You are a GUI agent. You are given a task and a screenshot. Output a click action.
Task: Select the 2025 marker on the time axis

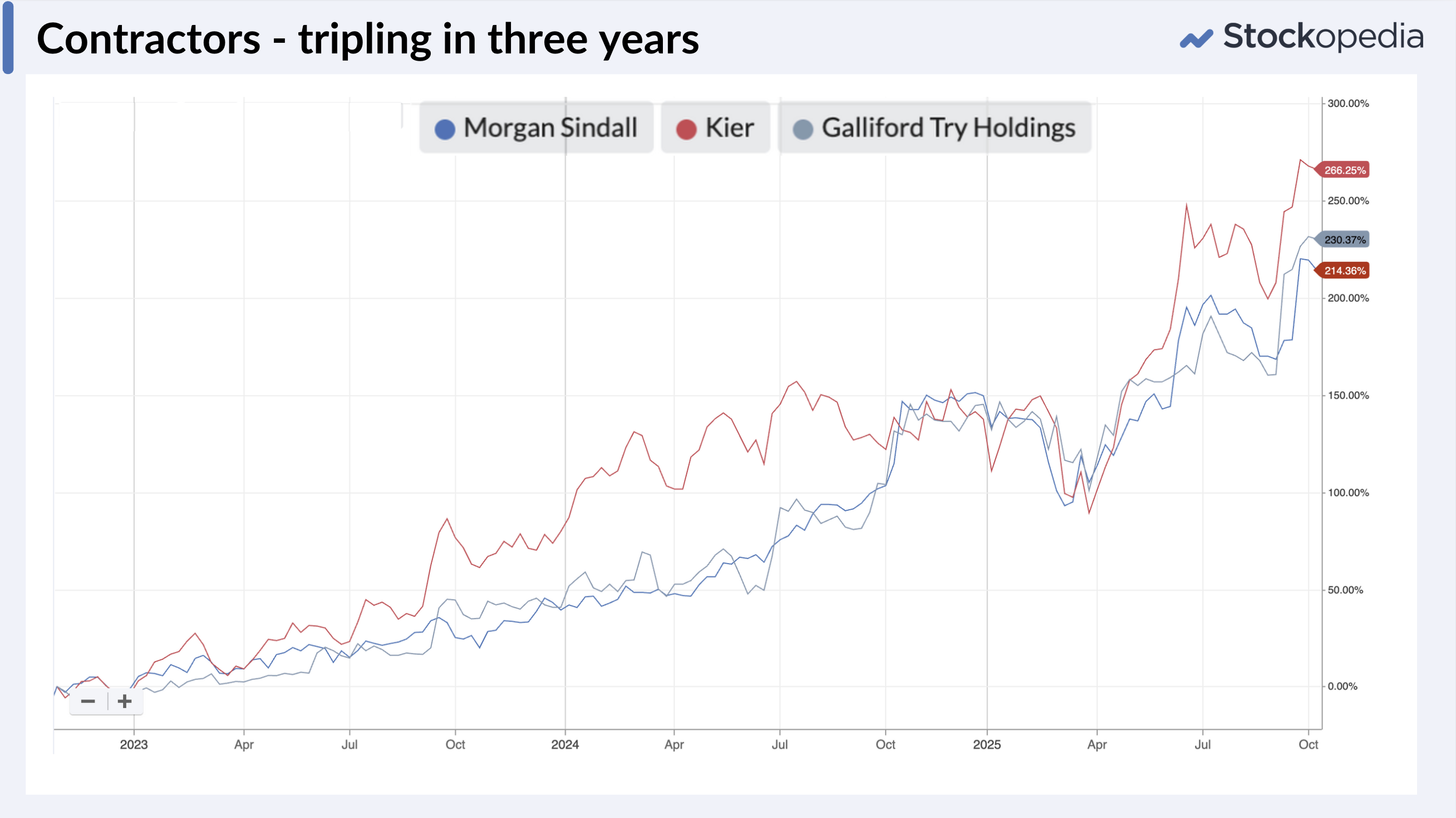pyautogui.click(x=986, y=745)
